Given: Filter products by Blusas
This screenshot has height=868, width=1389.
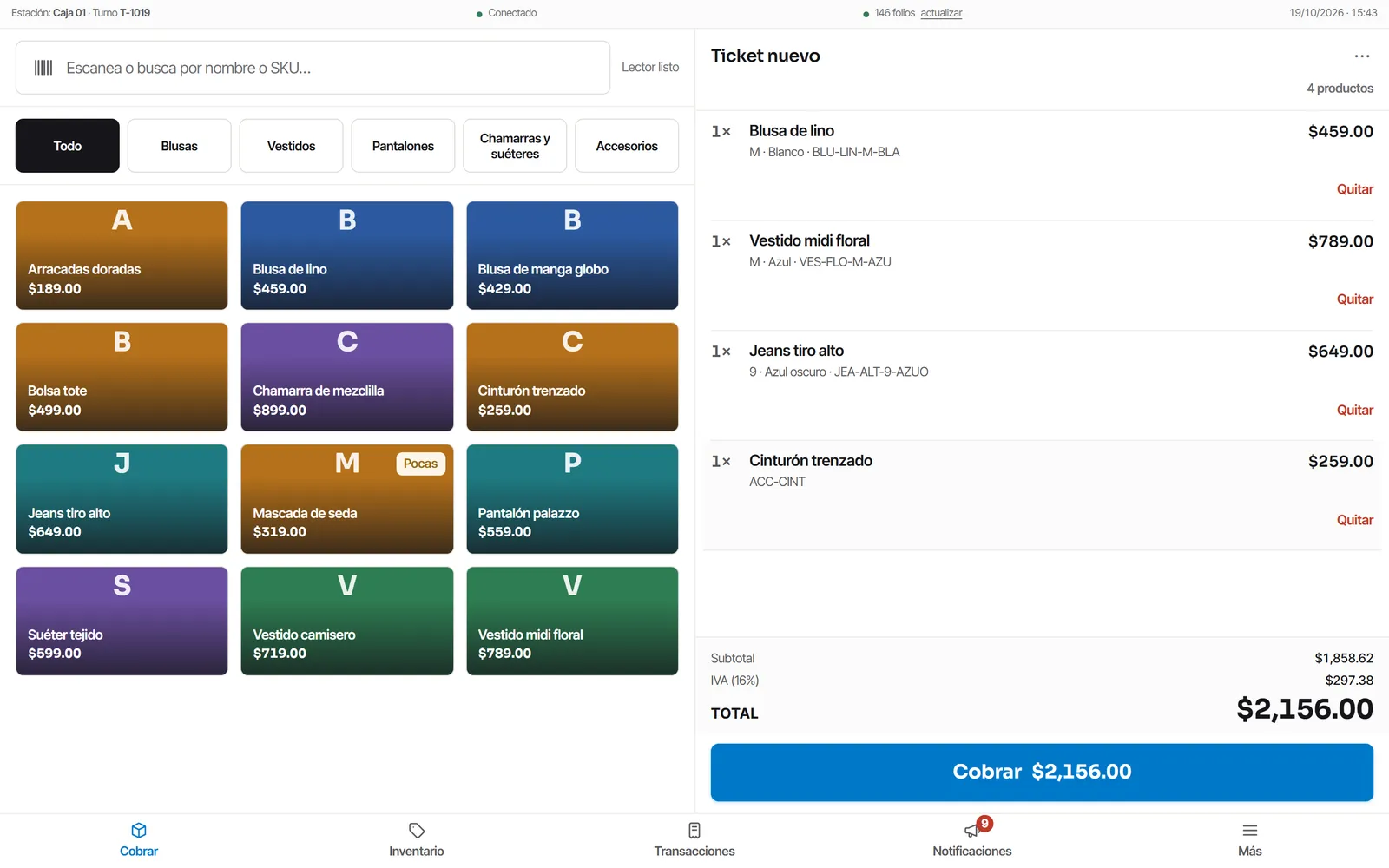Looking at the screenshot, I should tap(180, 146).
